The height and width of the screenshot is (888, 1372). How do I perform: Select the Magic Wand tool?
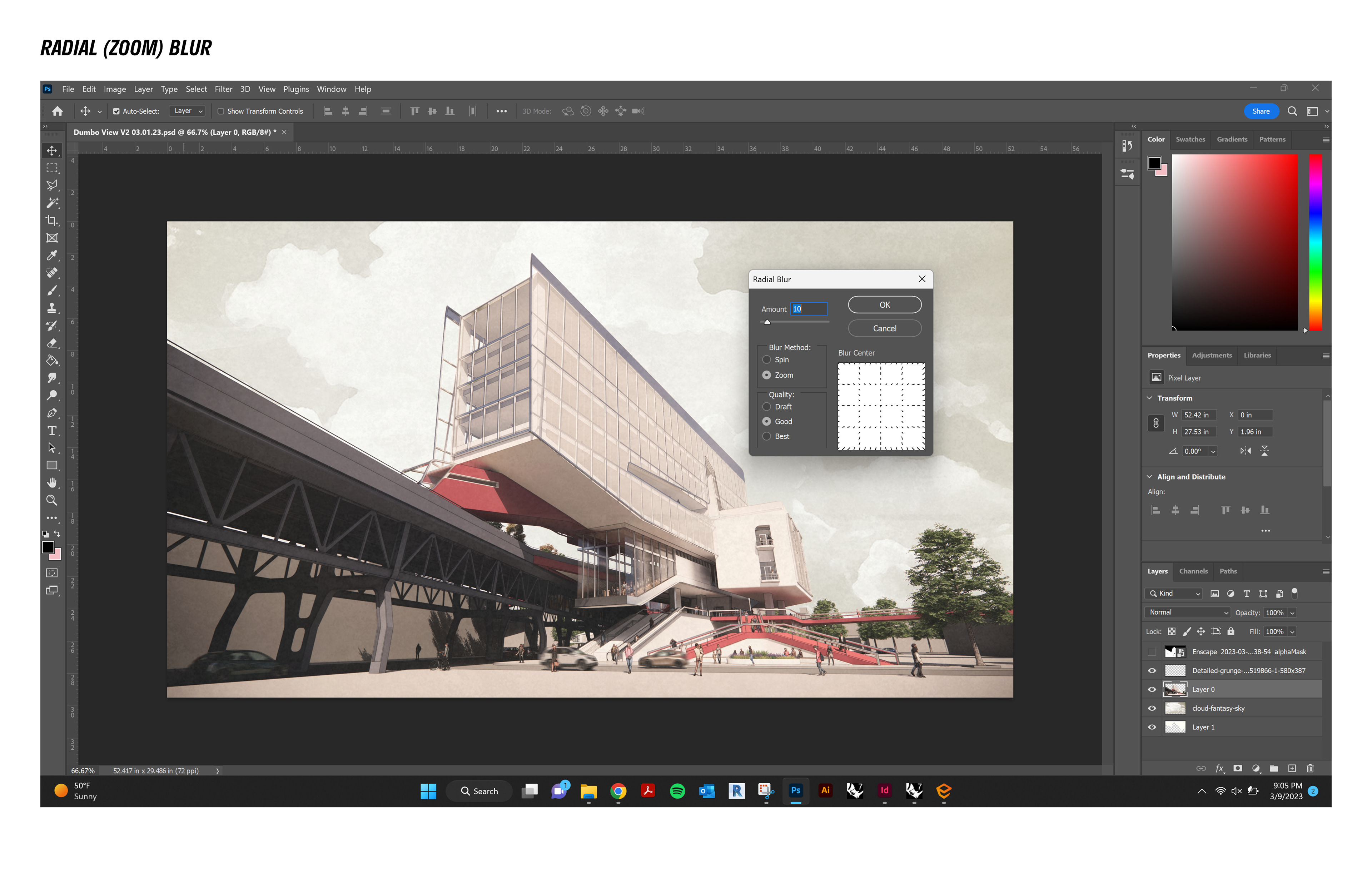pos(52,203)
